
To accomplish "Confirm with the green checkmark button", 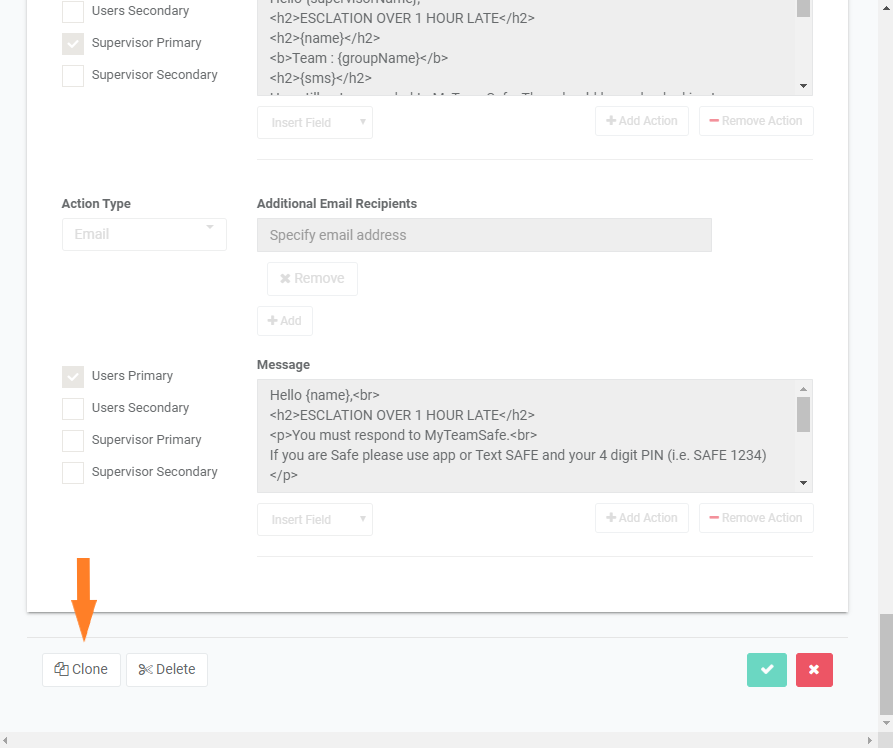I will click(x=767, y=669).
